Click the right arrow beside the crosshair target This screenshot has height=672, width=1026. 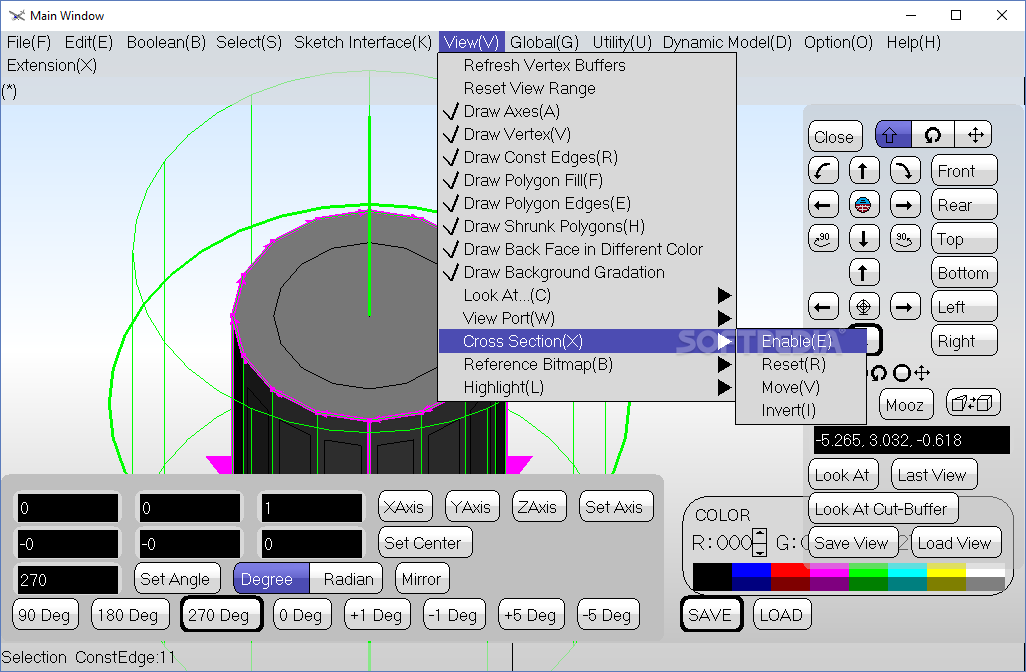(x=905, y=306)
